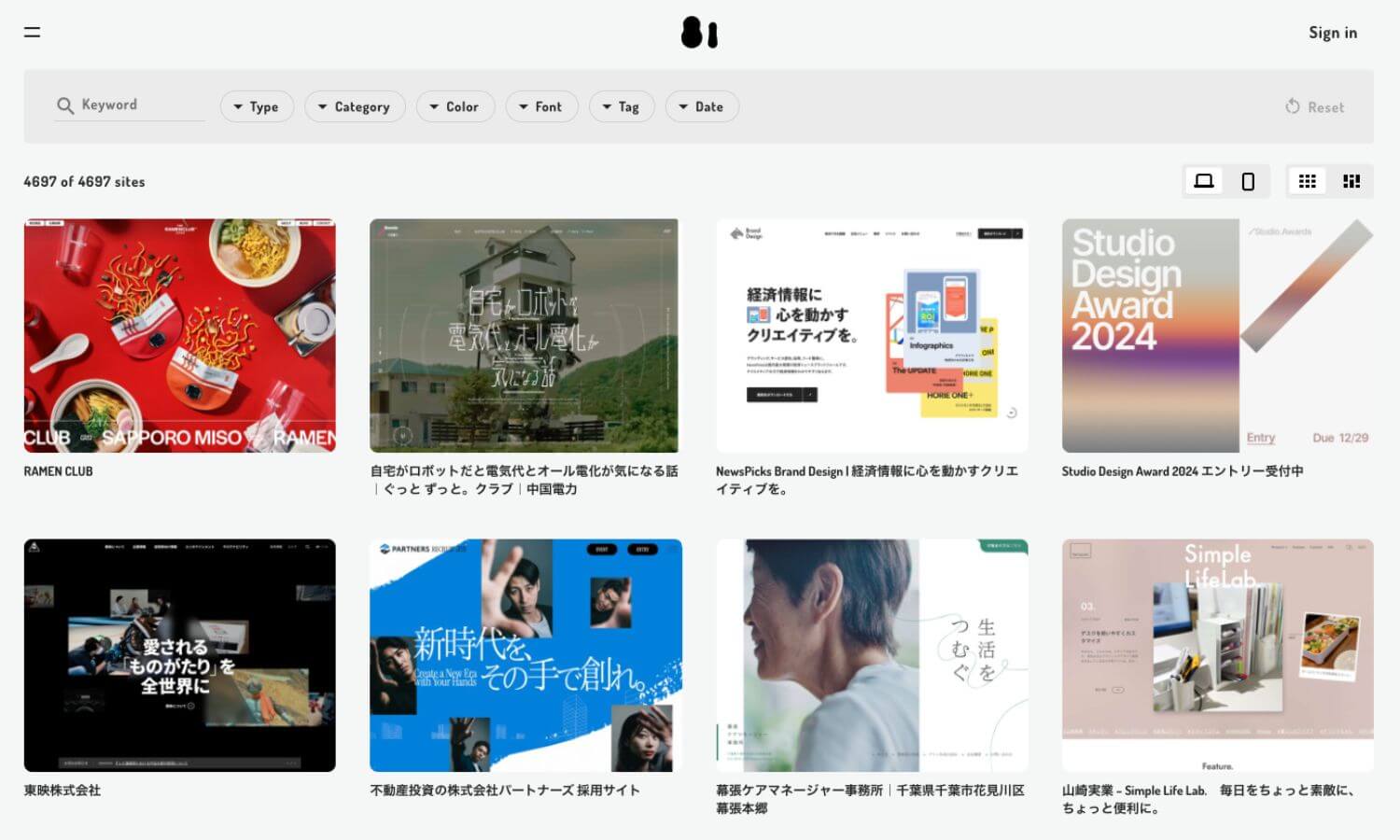This screenshot has width=1400, height=840.
Task: Open the 中国電力 house site thumbnail
Action: tap(525, 336)
